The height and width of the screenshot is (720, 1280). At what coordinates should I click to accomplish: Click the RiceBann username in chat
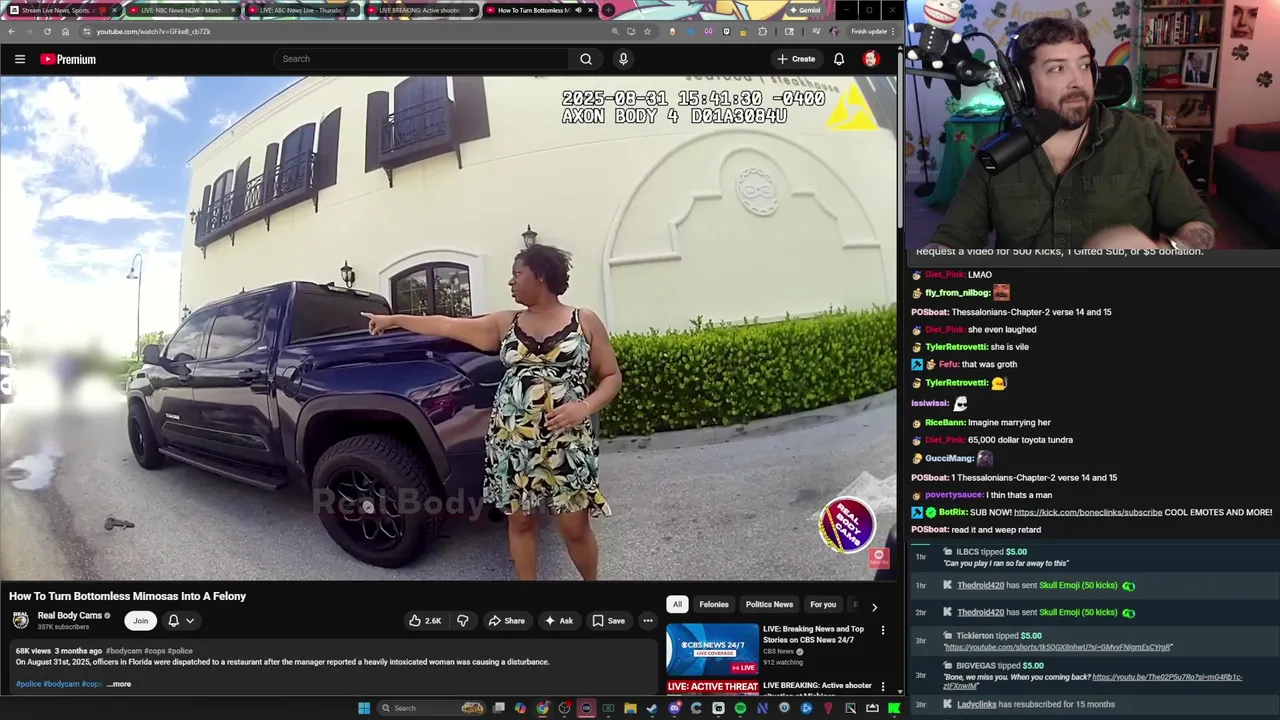click(x=945, y=423)
